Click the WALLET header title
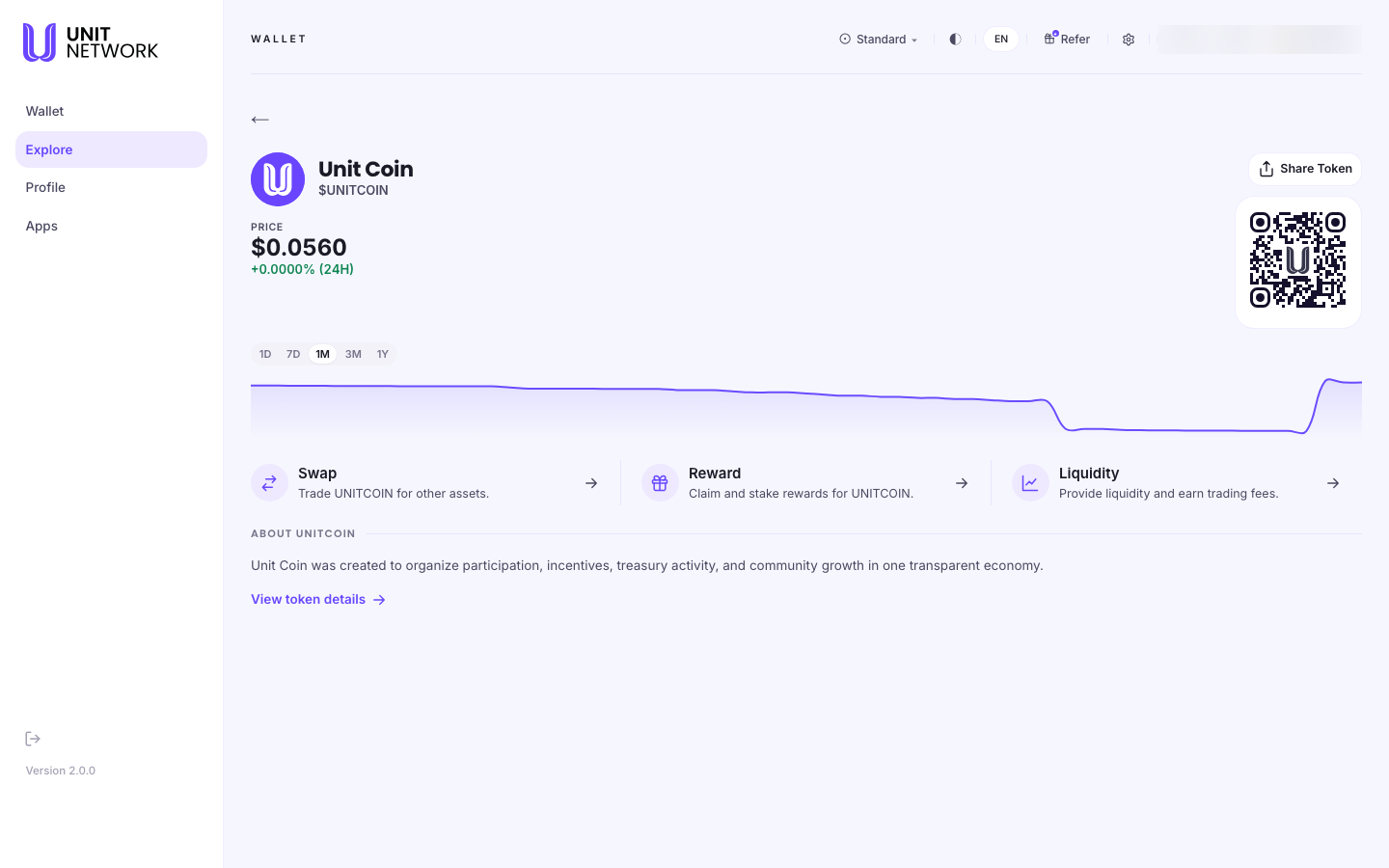 (x=279, y=40)
